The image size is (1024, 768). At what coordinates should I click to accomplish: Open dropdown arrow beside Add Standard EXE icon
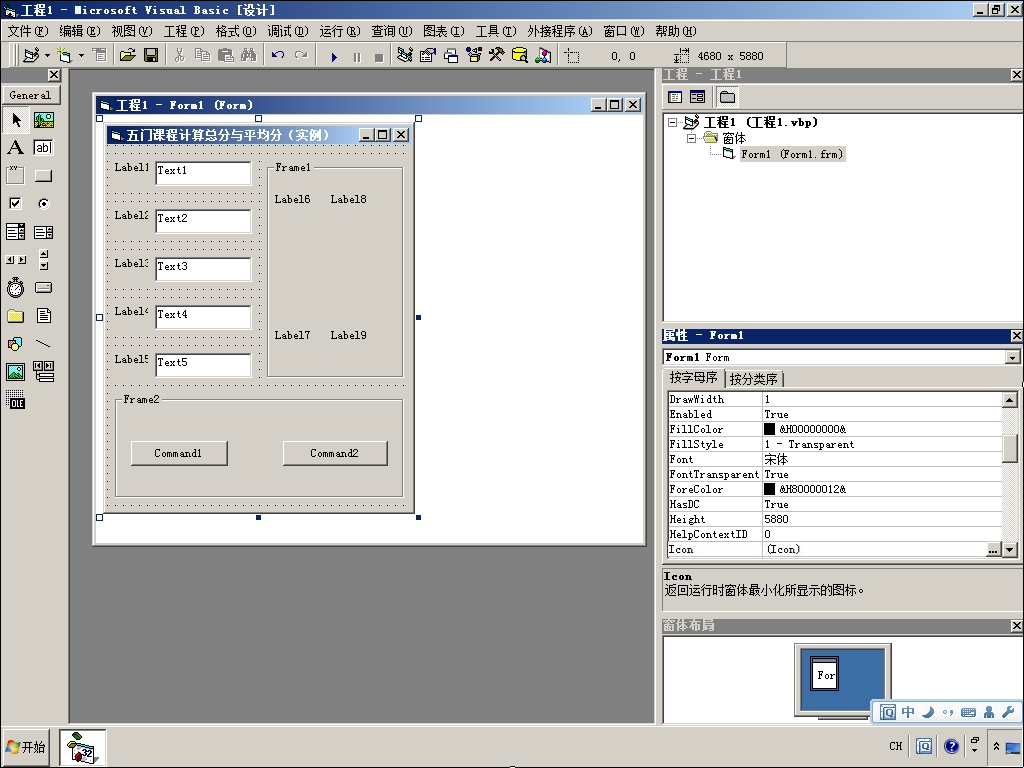tap(47, 56)
